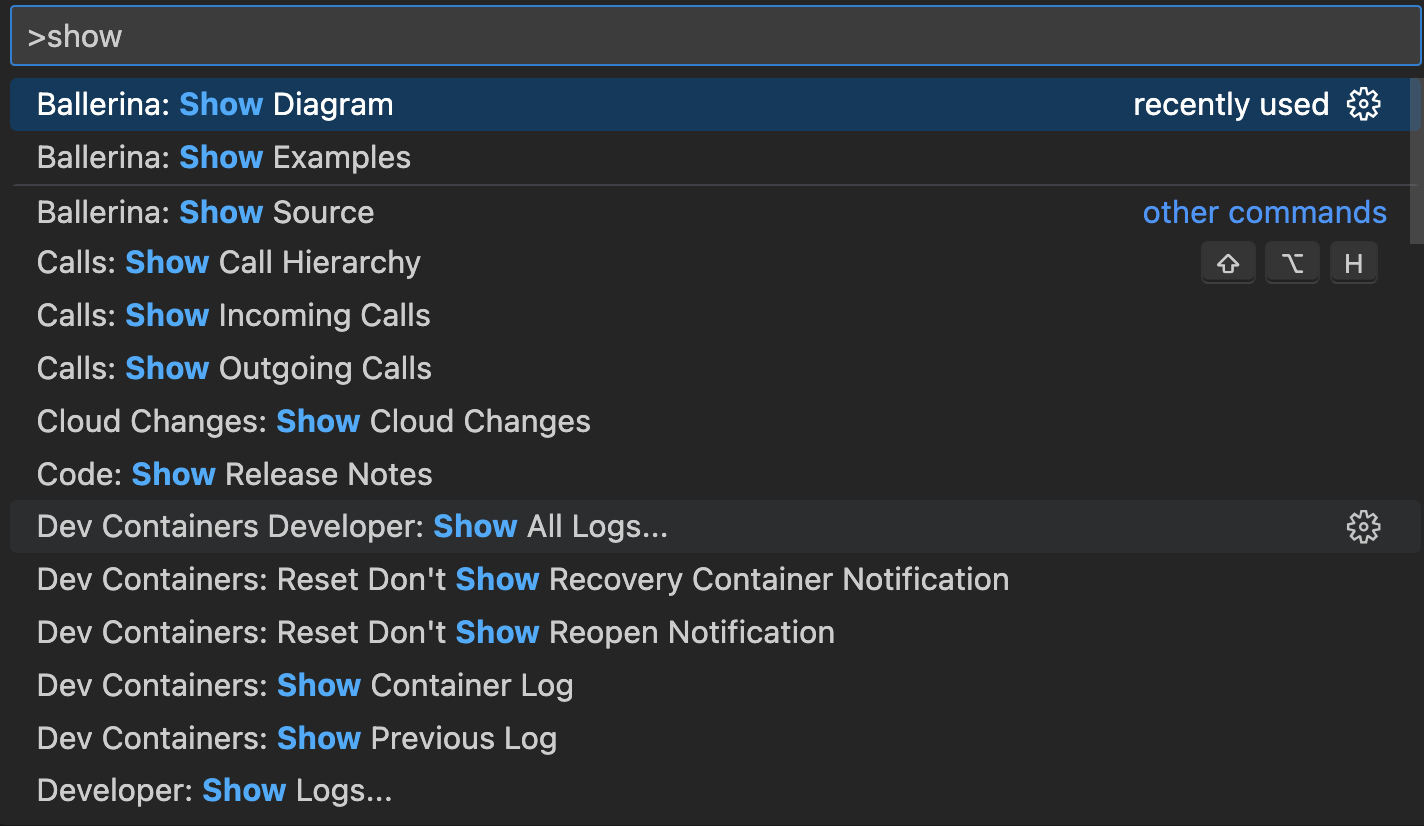This screenshot has height=826, width=1424.
Task: Choose Reset Don't Show Recovery Container Notification
Action: pos(710,579)
